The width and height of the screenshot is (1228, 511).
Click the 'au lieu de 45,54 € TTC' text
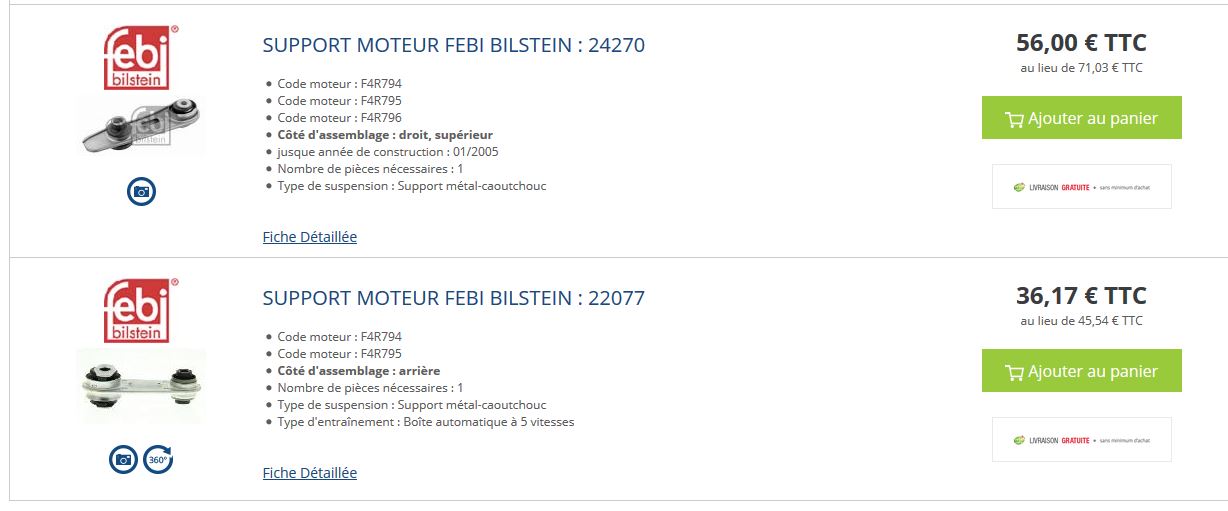click(x=1081, y=321)
